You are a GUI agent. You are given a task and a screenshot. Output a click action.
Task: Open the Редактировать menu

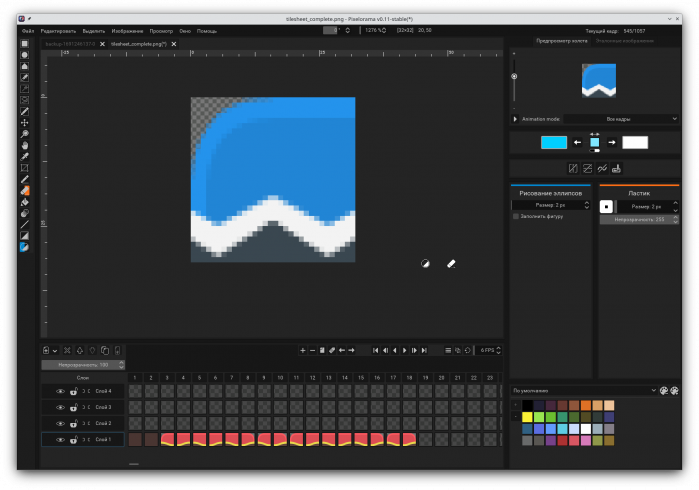[x=58, y=31]
